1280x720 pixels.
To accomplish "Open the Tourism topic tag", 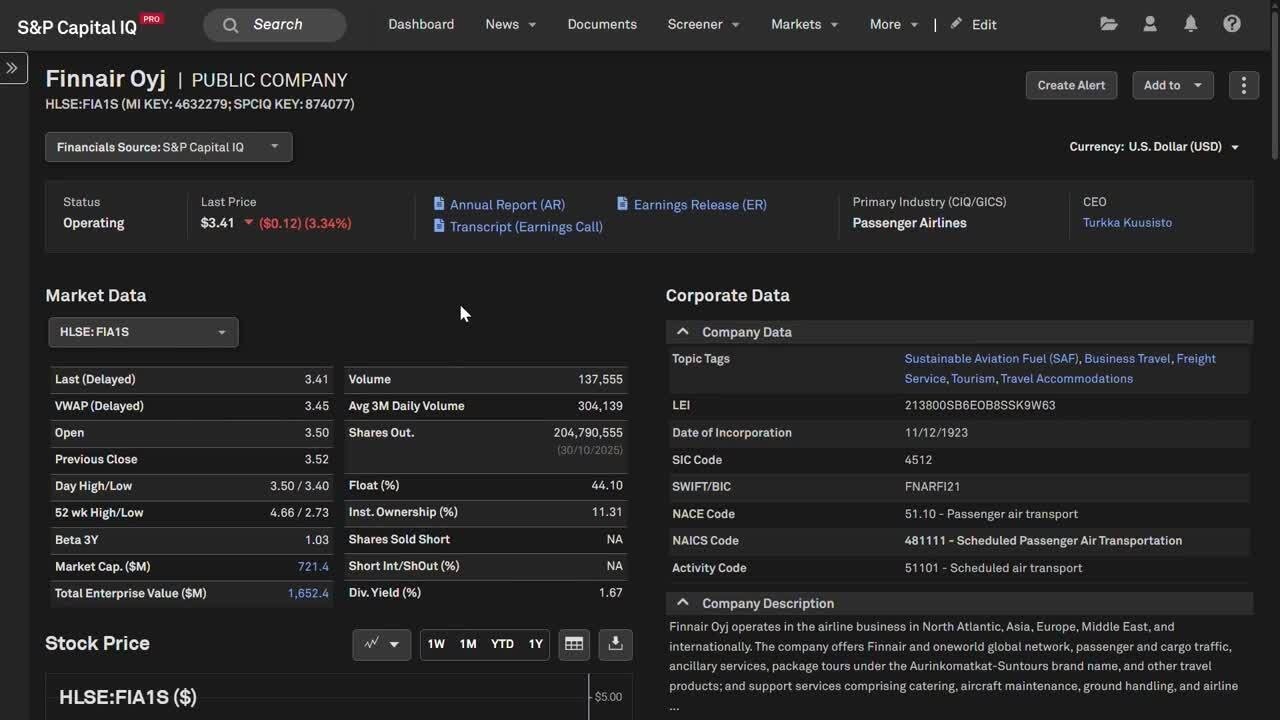I will coord(973,378).
